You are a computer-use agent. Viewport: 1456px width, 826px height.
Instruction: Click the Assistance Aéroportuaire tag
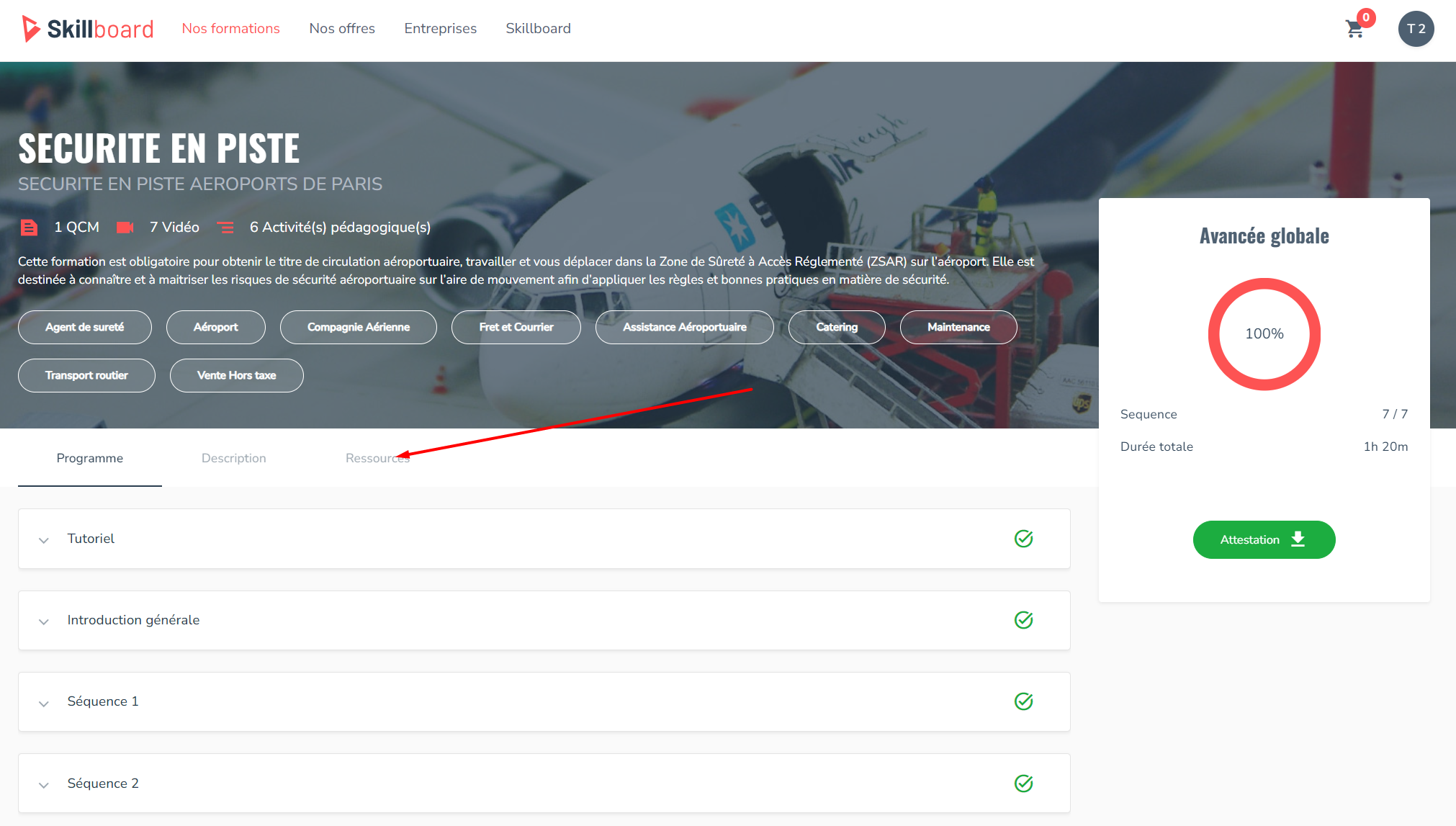click(685, 327)
